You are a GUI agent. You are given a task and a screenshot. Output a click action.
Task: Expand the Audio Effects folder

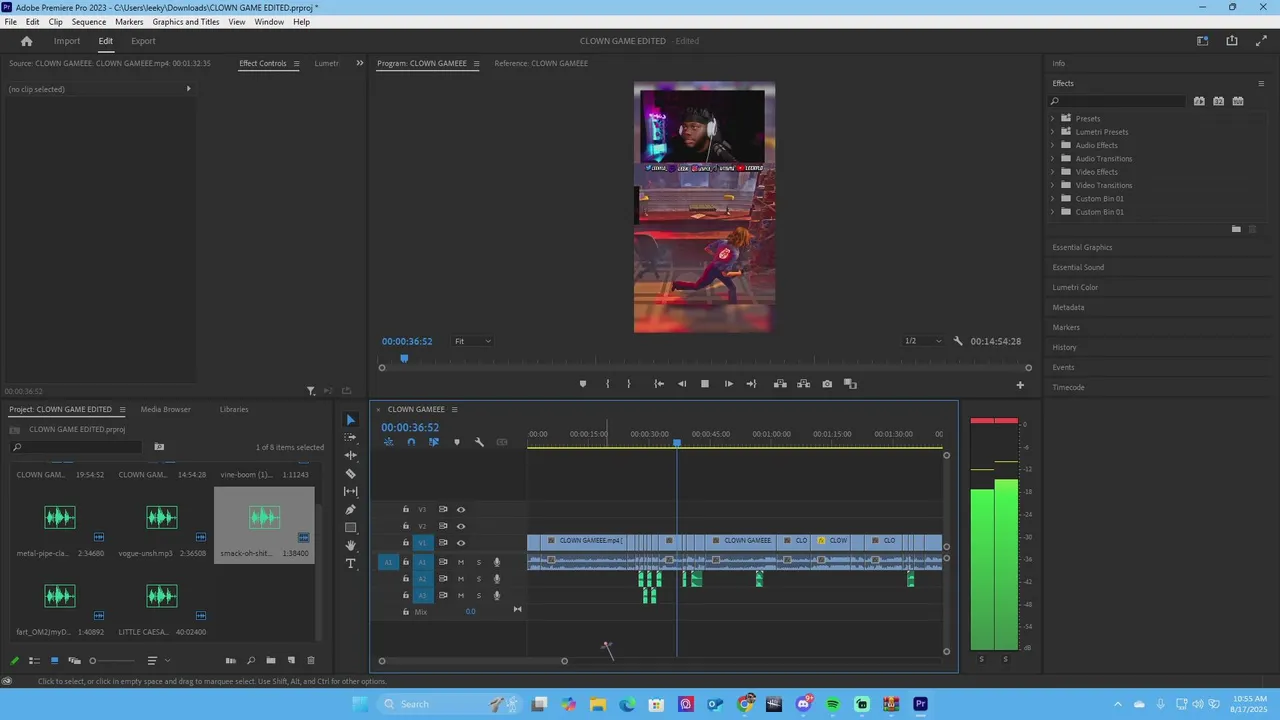coord(1052,145)
